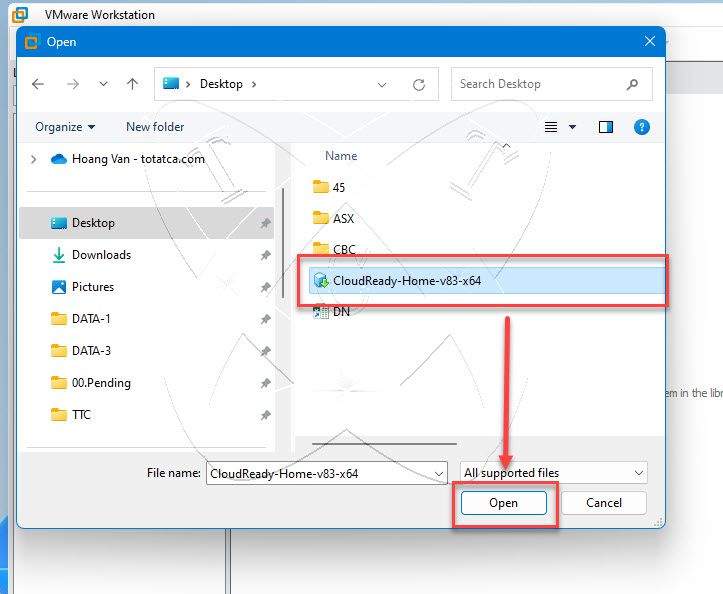Click the Search Desktop field
This screenshot has height=594, width=723.
pyautogui.click(x=551, y=84)
